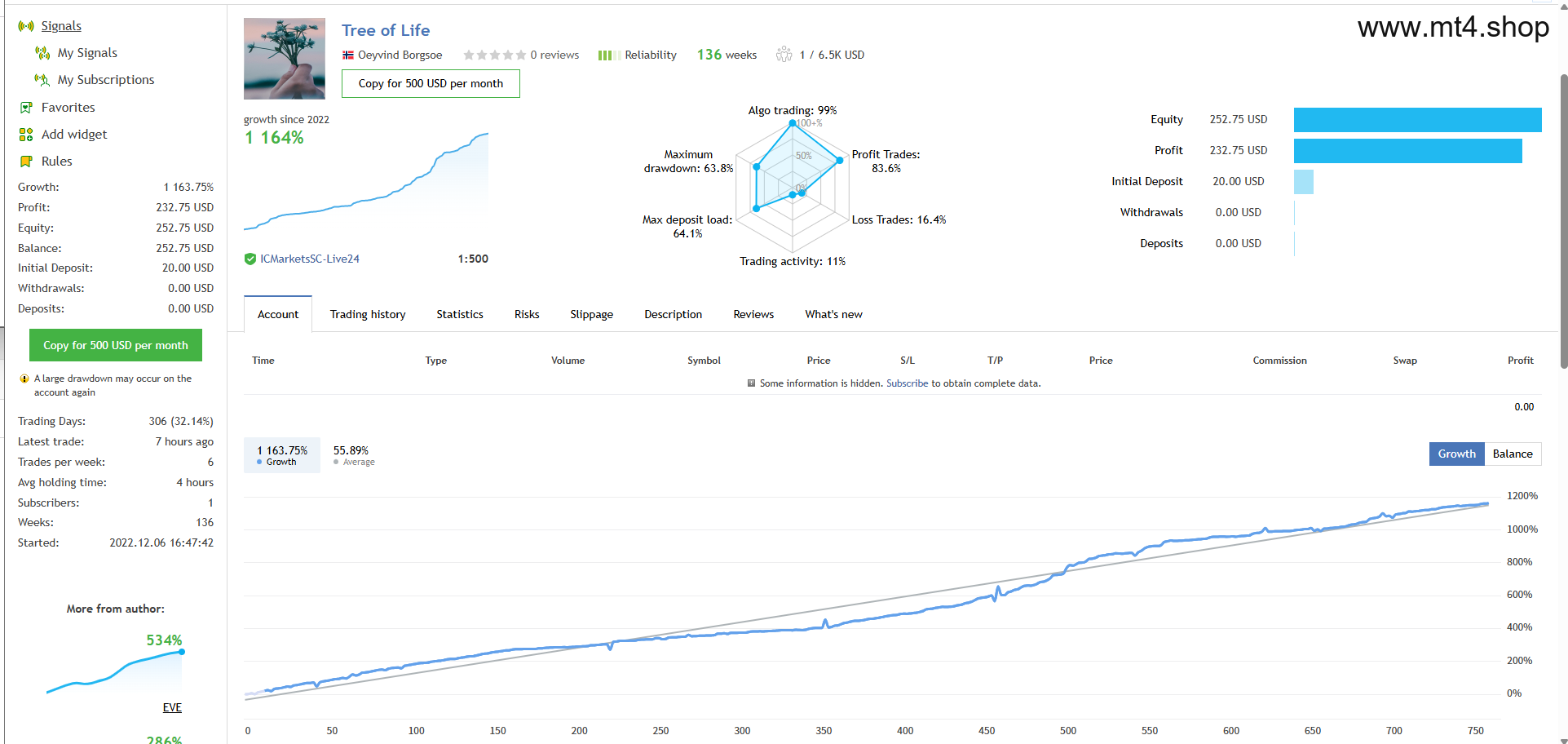Screen dimensions: 1568x744
Task: Click the Profit column header in trades table
Action: click(x=1520, y=361)
